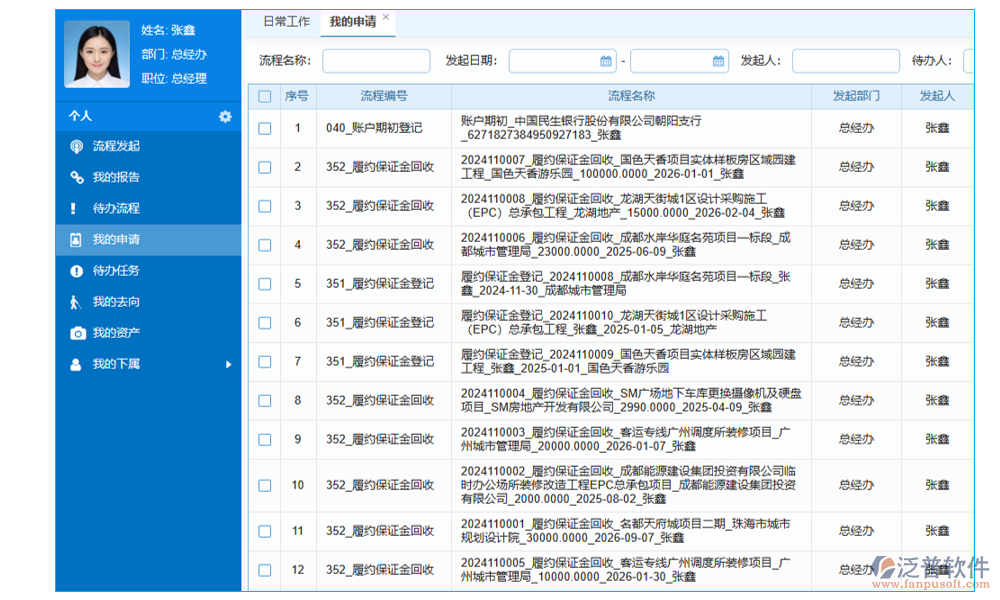Image resolution: width=1000 pixels, height=600 pixels.
Task: Open settings gear in 个人 header
Action: point(225,116)
